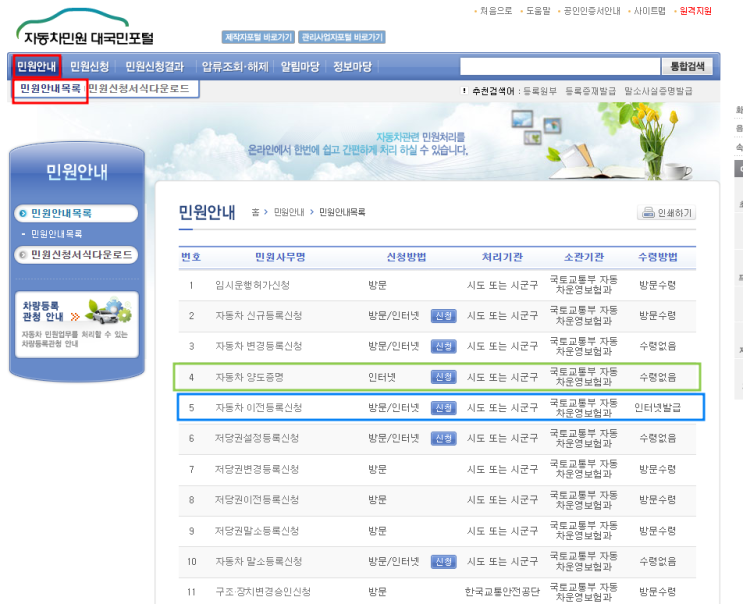Viewport: 743px width, 604px height.
Task: Click 신청 button for 자동차 양도증명
Action: pyautogui.click(x=443, y=377)
